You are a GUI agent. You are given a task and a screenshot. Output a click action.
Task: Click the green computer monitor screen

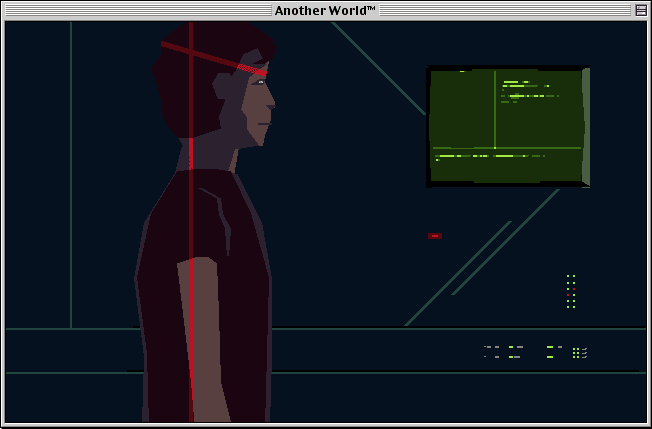pos(508,126)
